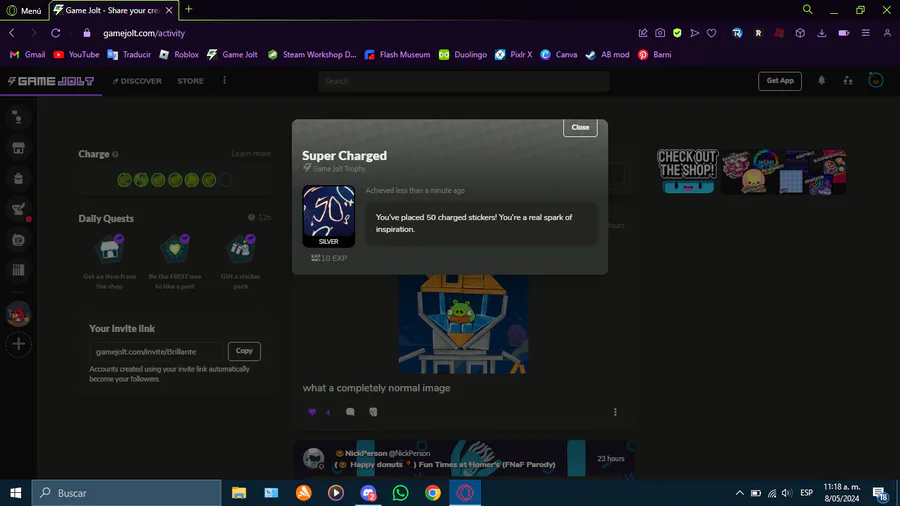Open Be the FIRST one to like quest

click(174, 262)
